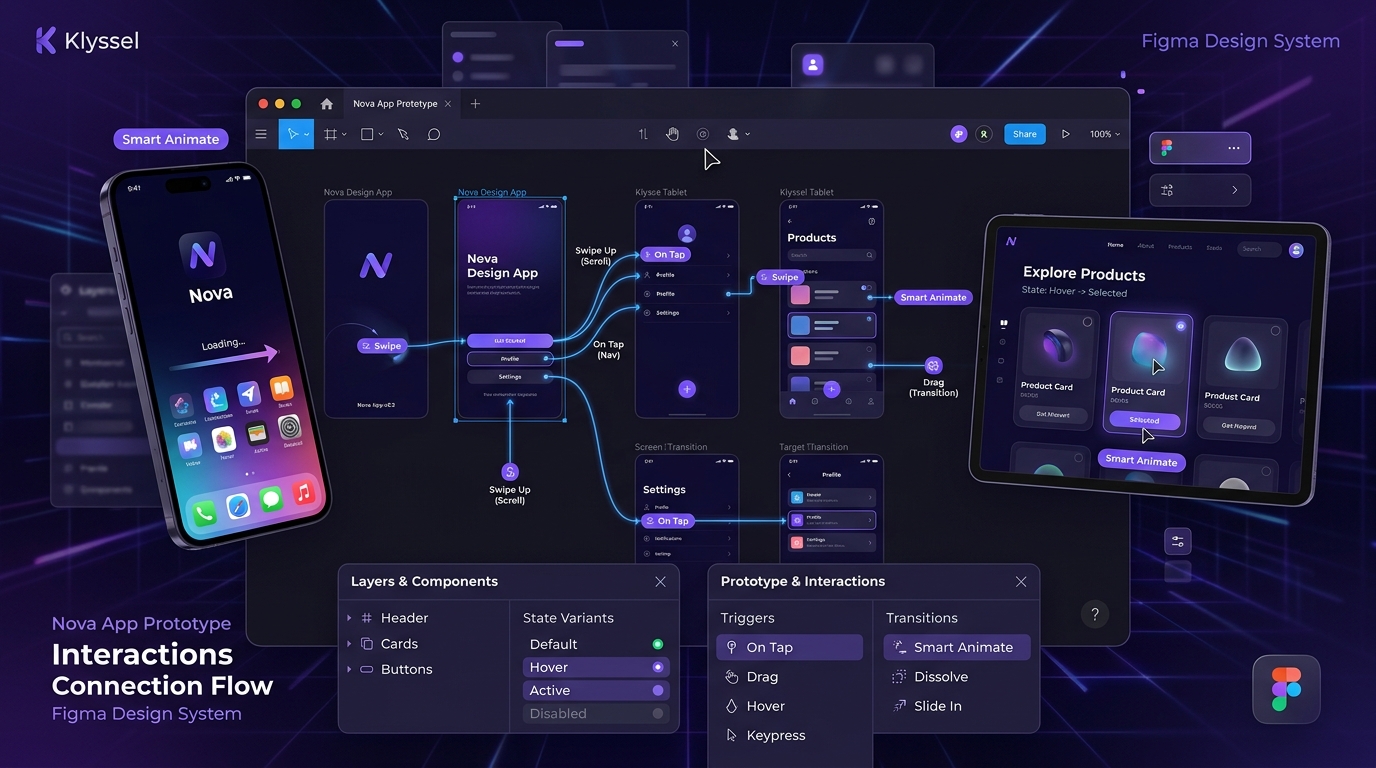Open the hamburger main menu in the toolbar
The image size is (1376, 768).
point(261,134)
